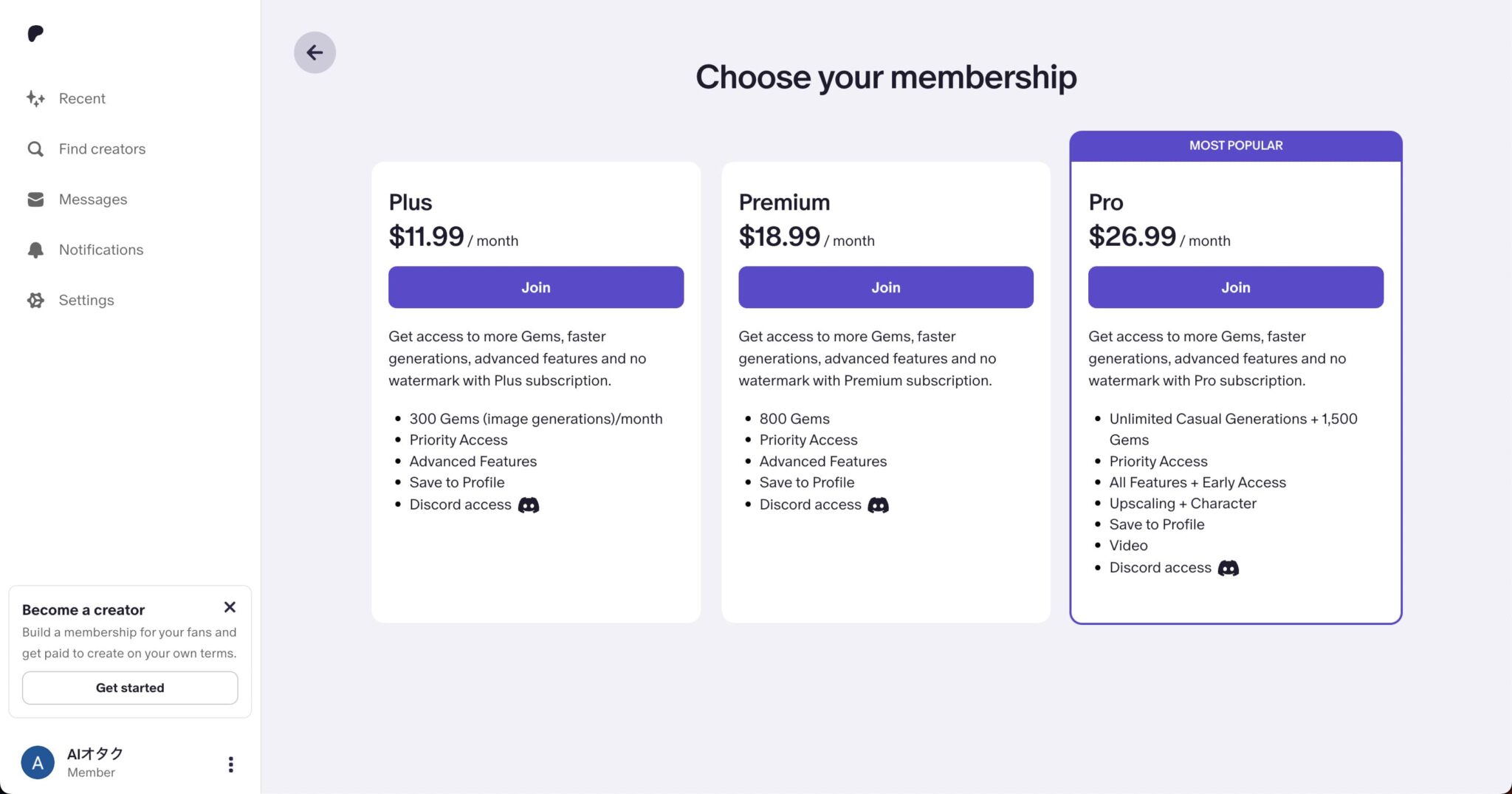Click the Find creators magnifier icon
The image size is (1512, 794).
tap(35, 149)
